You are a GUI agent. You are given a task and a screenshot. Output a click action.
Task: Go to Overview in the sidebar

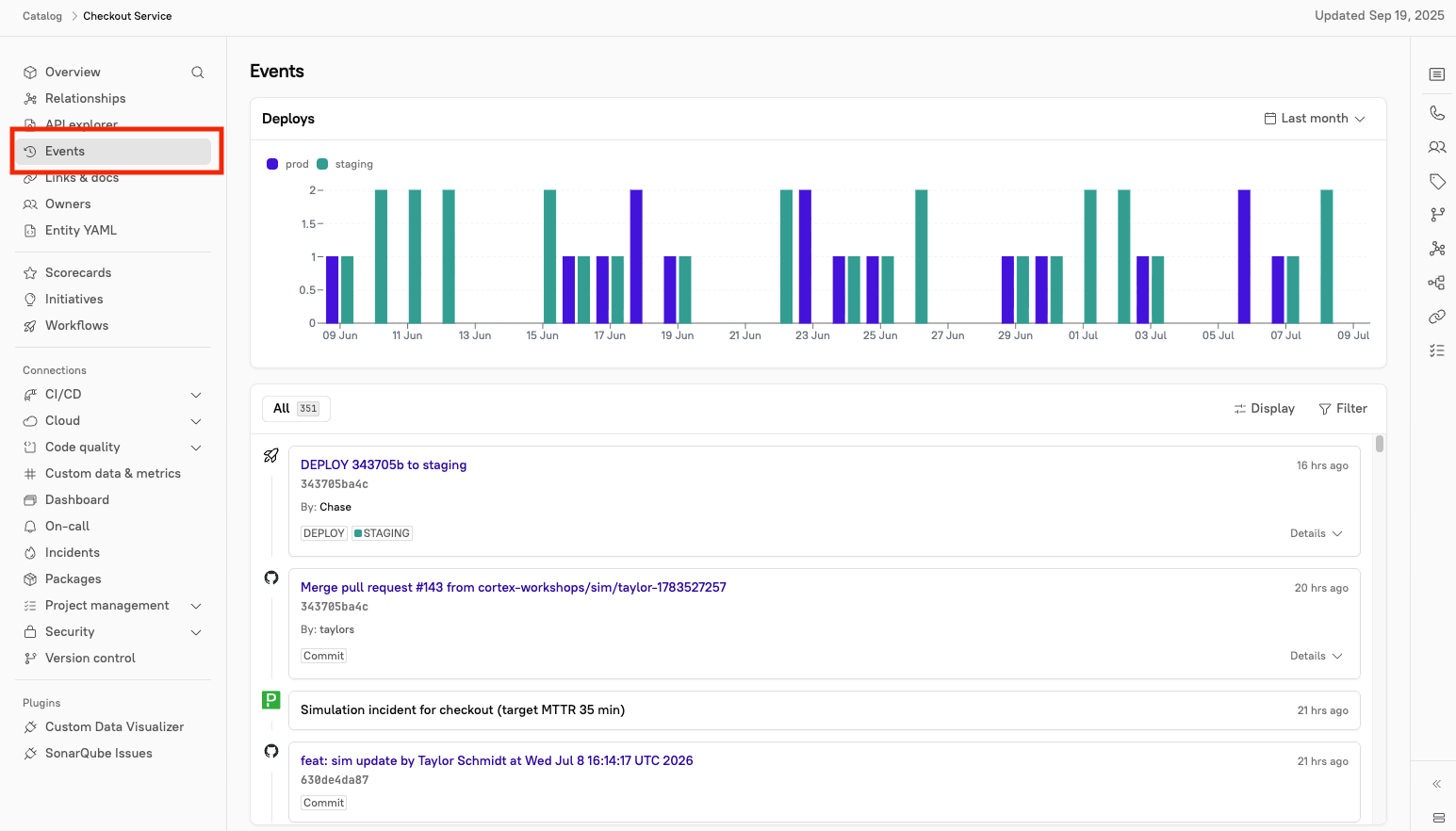click(73, 73)
